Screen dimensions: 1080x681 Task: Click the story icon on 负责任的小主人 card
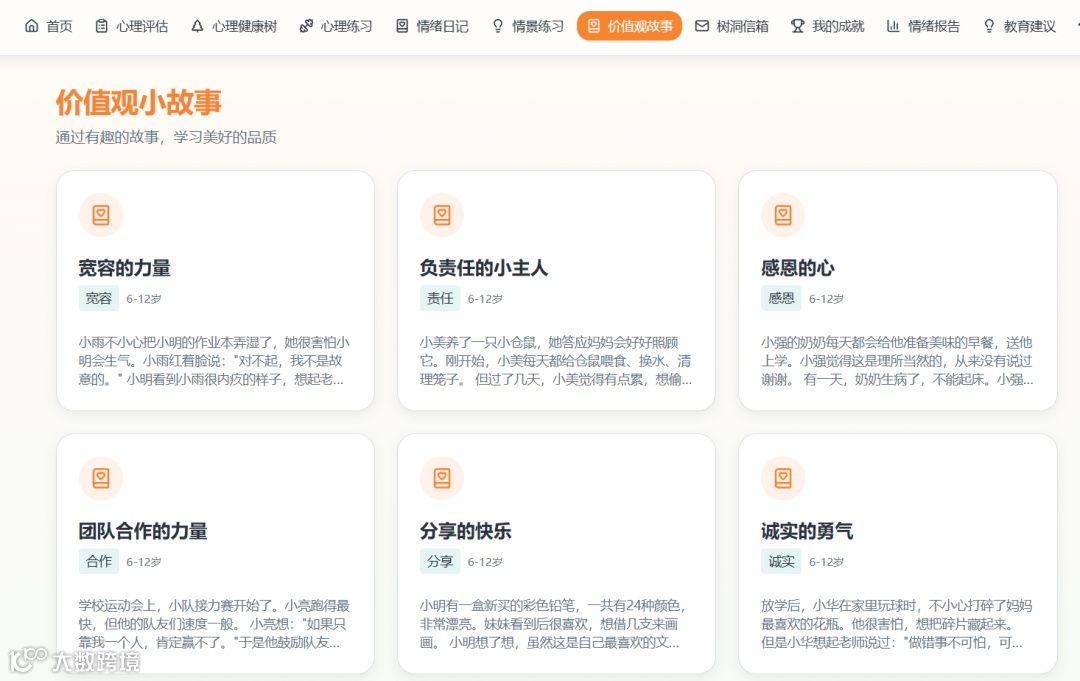pos(442,215)
